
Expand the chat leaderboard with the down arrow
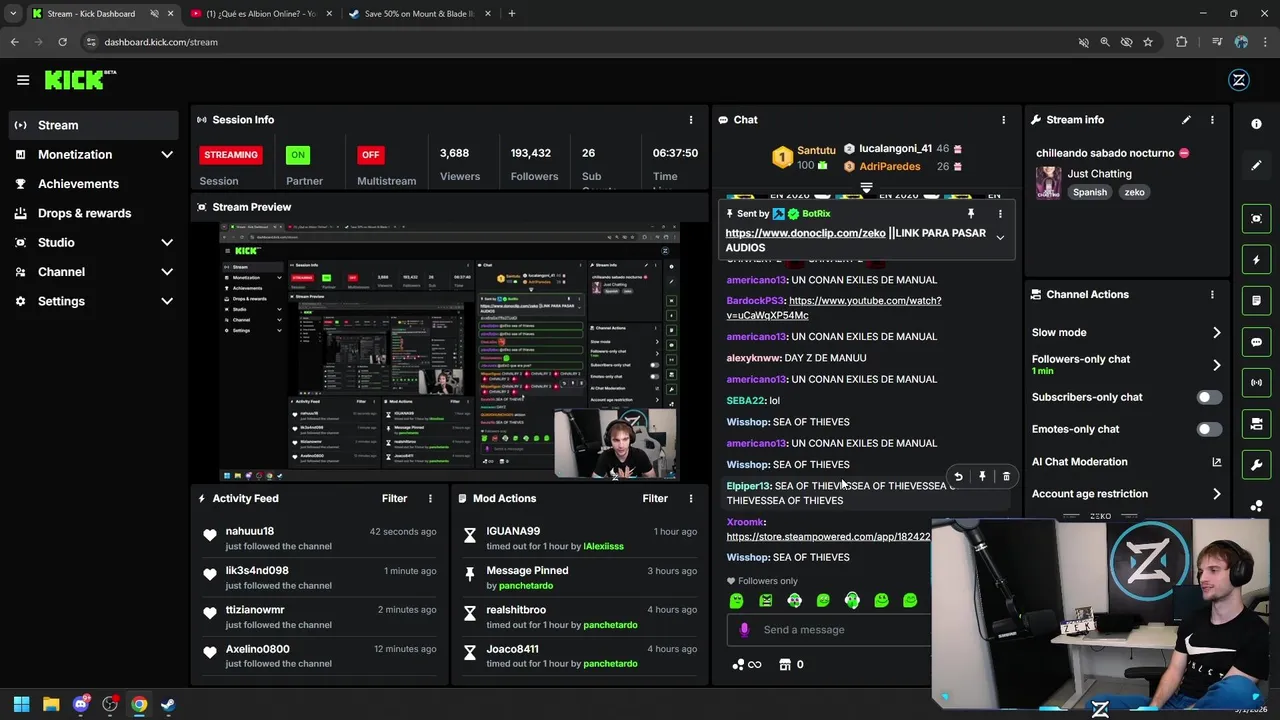pos(867,187)
